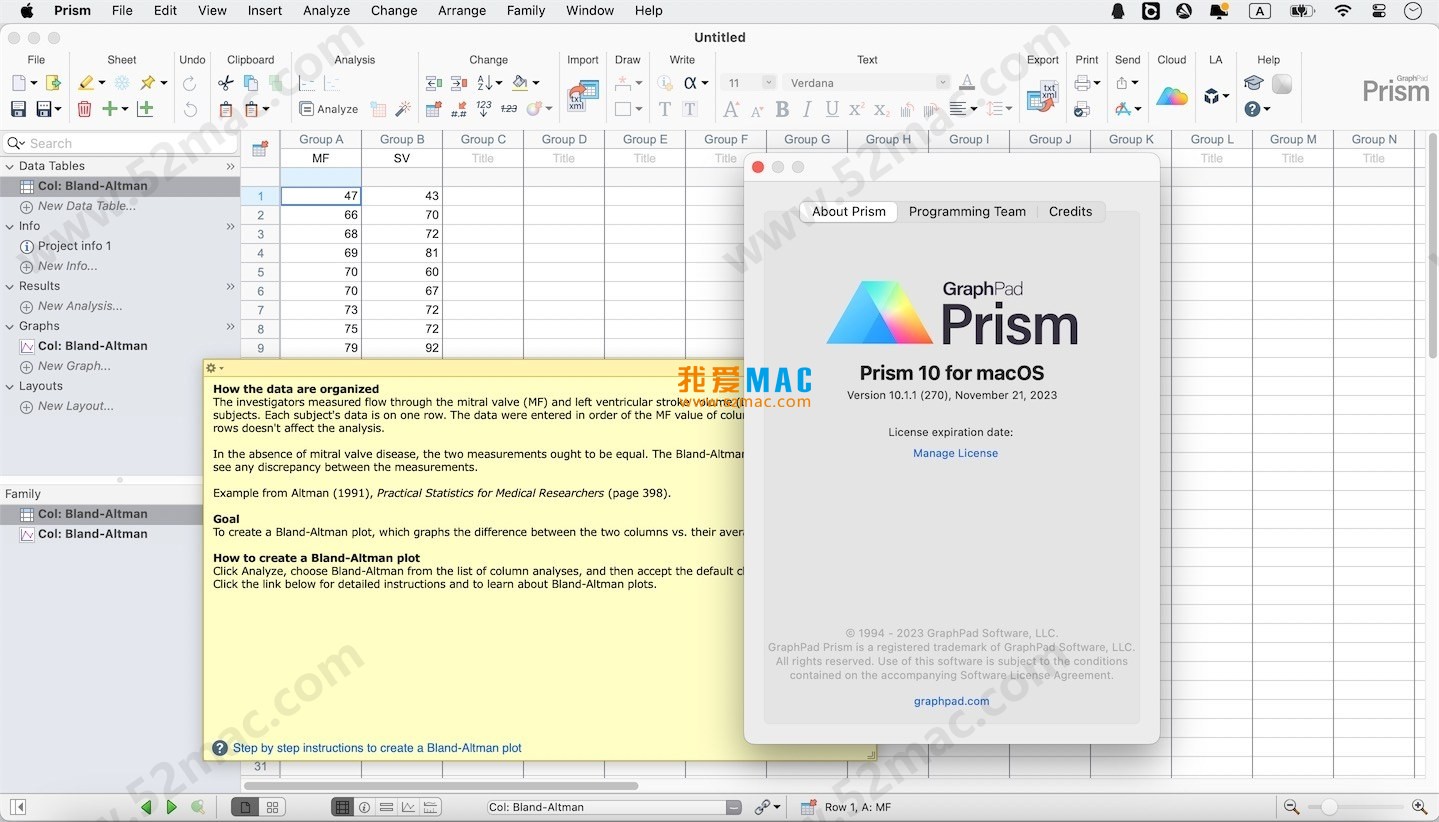Click the previous sheet green arrow
The height and width of the screenshot is (822, 1439).
(x=147, y=807)
